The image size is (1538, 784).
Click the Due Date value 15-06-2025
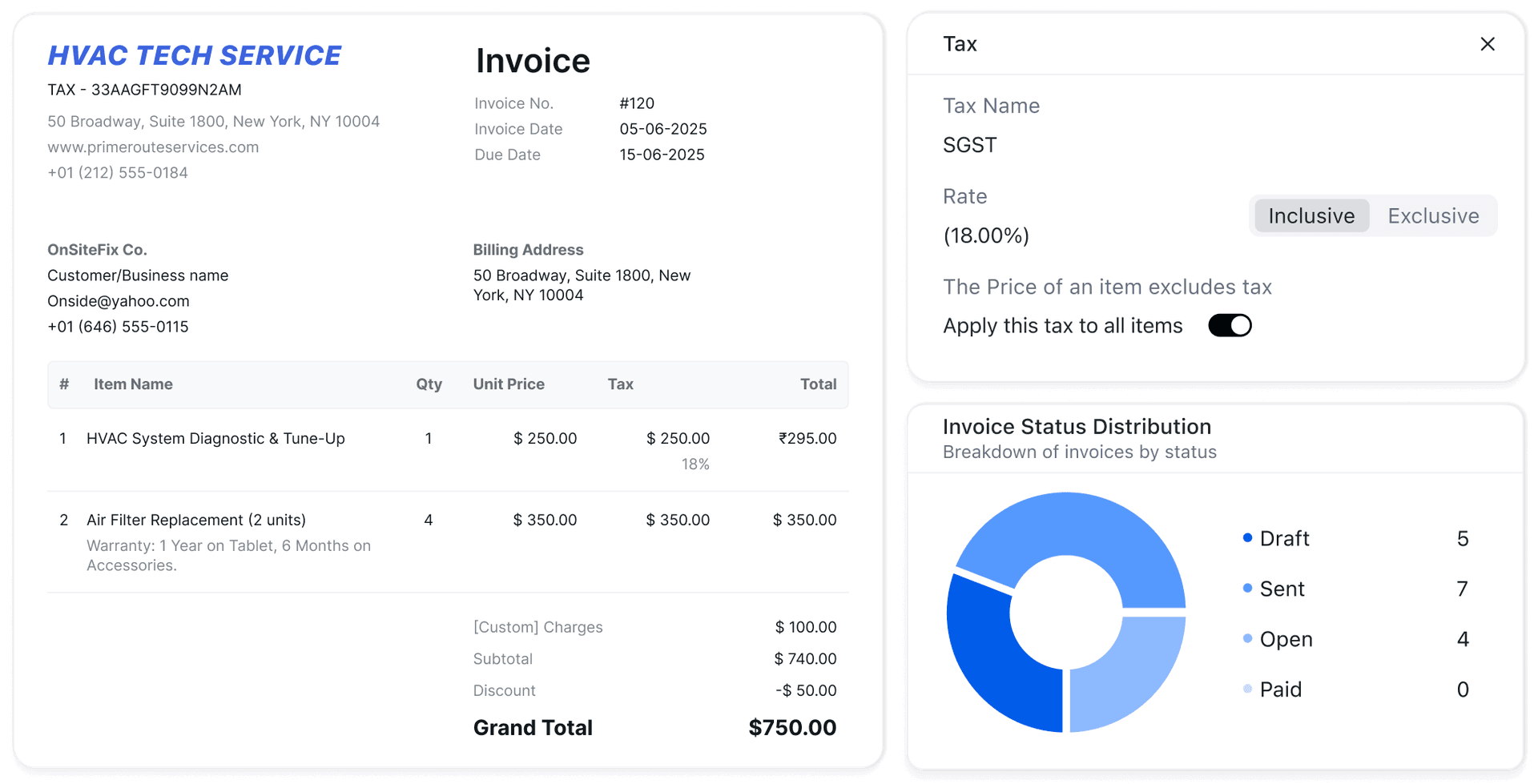(662, 155)
